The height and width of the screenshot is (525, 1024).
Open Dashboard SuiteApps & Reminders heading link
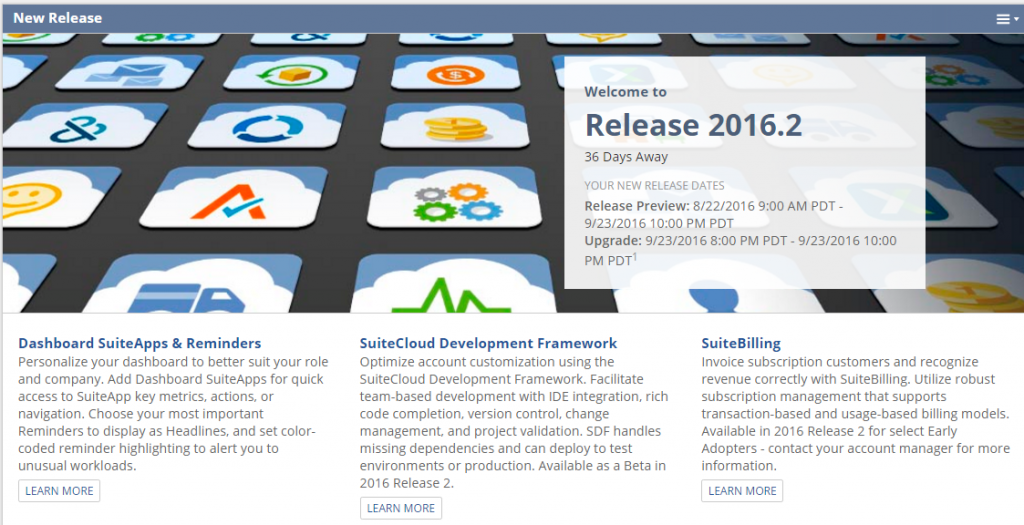point(140,343)
